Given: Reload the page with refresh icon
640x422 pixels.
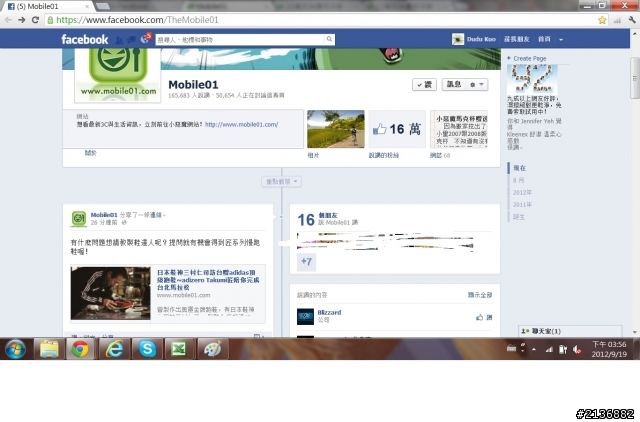Looking at the screenshot, I should click(x=36, y=20).
